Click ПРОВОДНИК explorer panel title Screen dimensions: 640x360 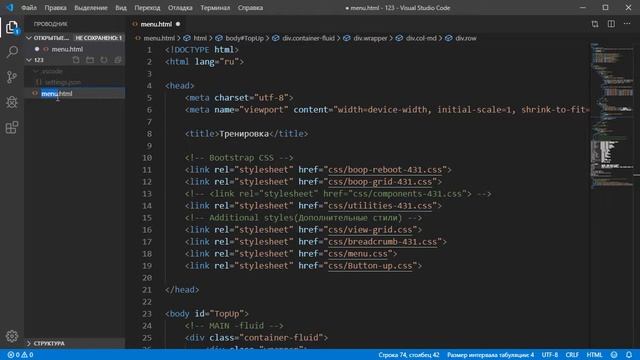(x=51, y=24)
